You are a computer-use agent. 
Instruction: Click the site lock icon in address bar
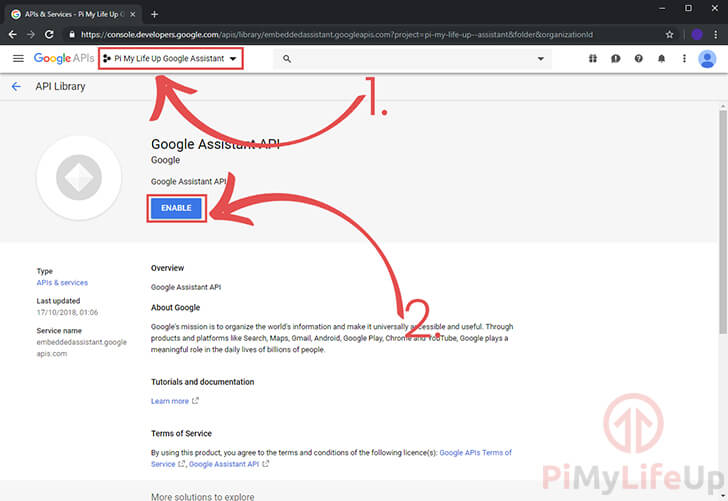click(x=72, y=34)
